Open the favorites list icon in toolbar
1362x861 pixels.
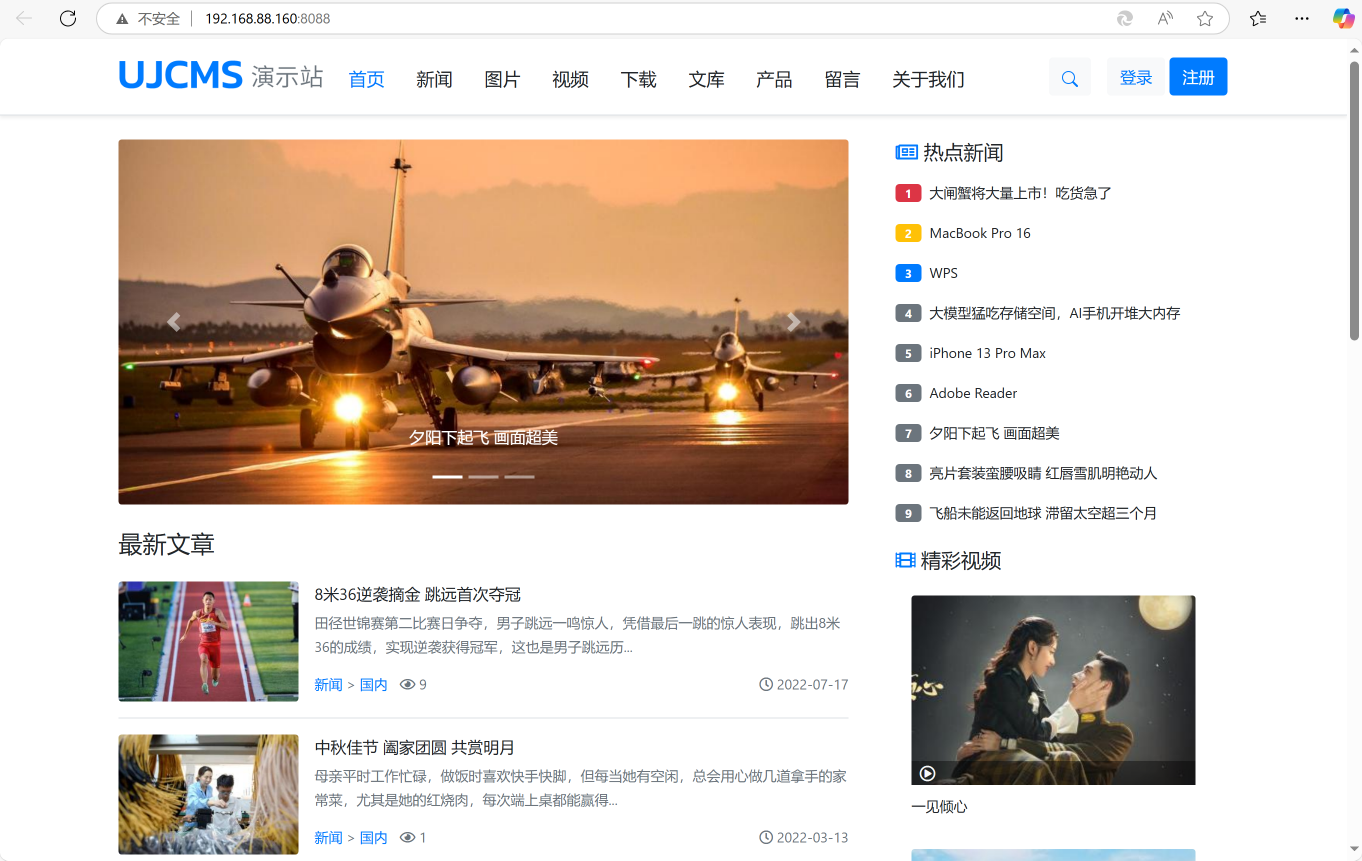click(x=1258, y=18)
